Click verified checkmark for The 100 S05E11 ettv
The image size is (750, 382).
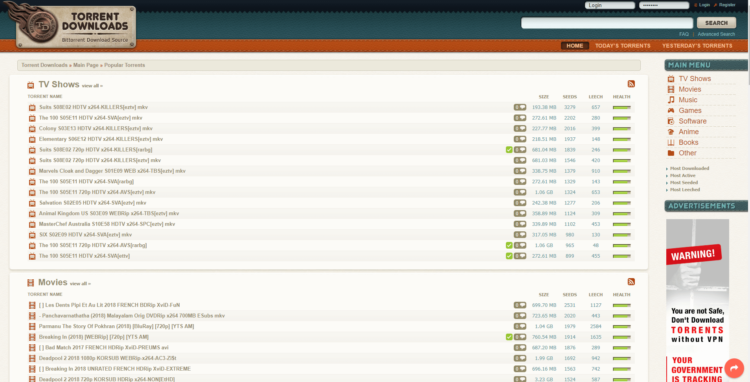(509, 256)
